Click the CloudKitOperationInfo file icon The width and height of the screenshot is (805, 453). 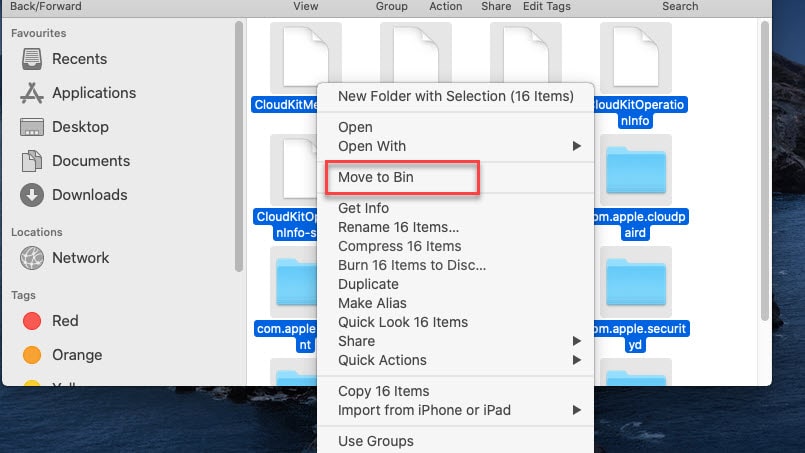point(636,58)
